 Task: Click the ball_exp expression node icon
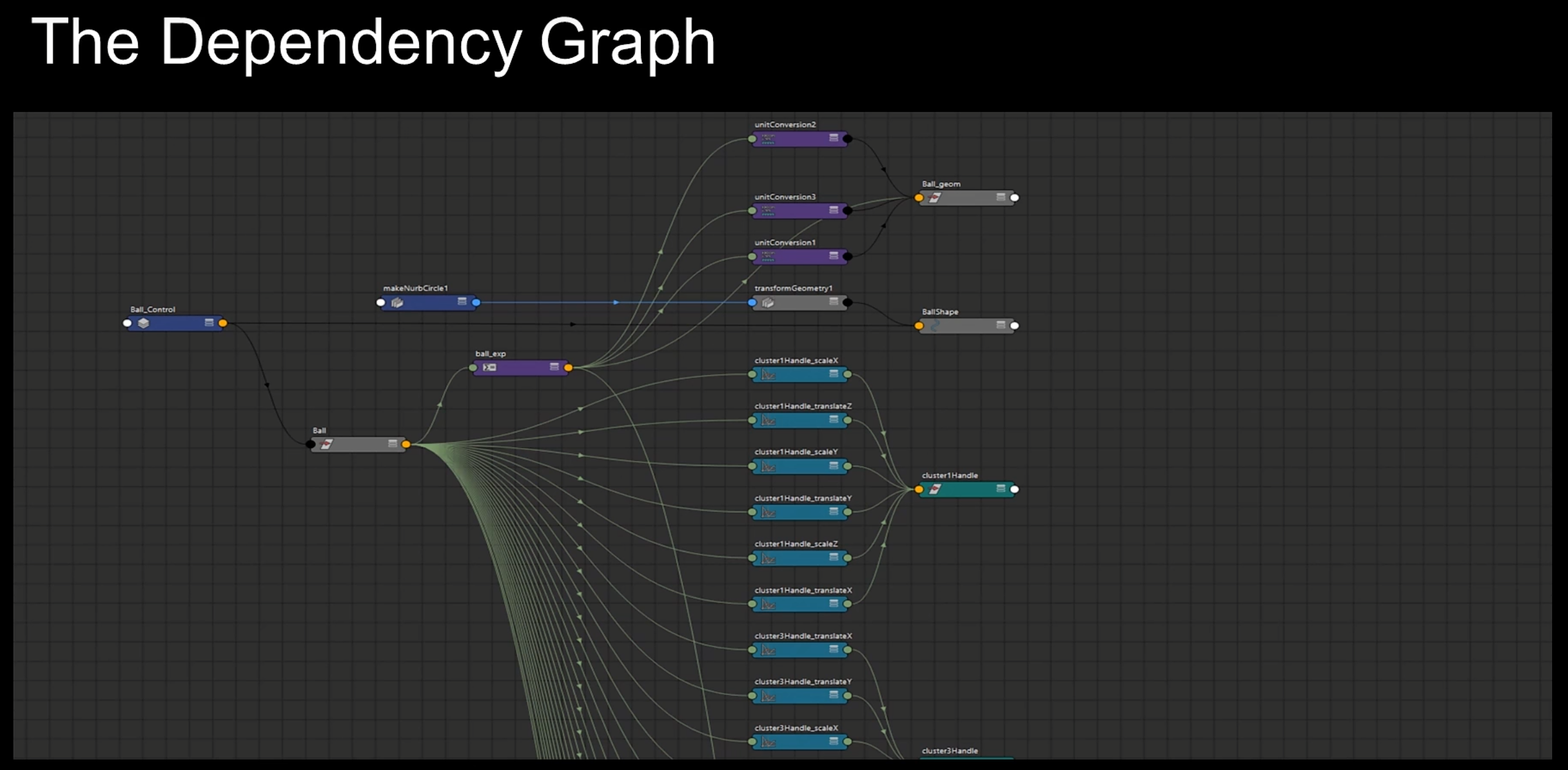coord(490,368)
